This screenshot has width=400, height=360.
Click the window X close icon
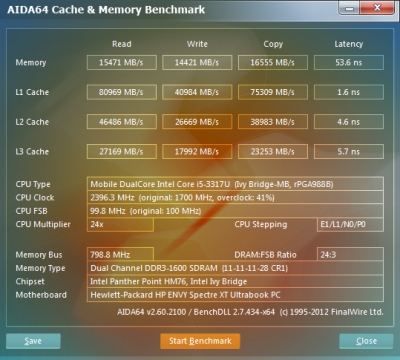coord(377,8)
